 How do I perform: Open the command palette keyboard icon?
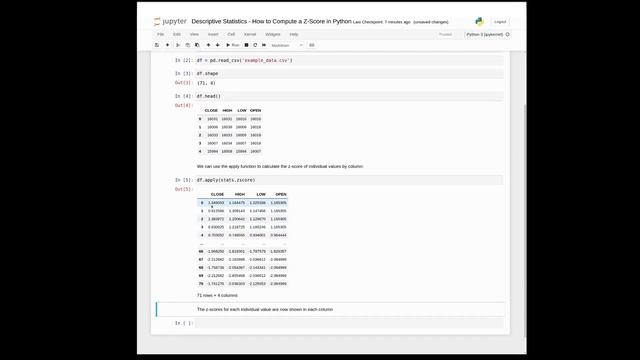(x=311, y=45)
